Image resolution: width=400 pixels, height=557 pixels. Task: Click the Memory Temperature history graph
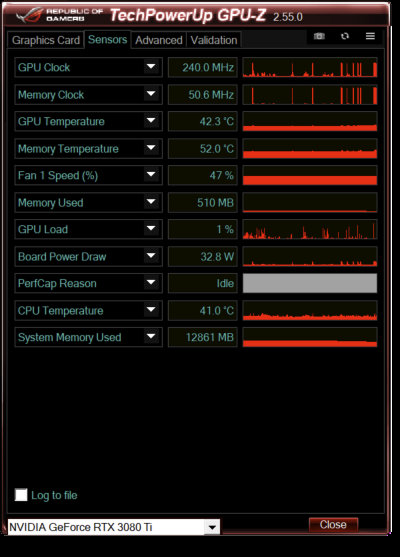[x=310, y=148]
